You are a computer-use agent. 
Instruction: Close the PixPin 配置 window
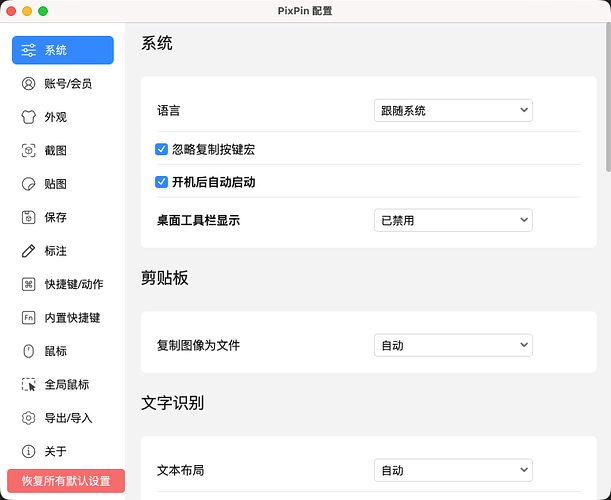pyautogui.click(x=11, y=11)
